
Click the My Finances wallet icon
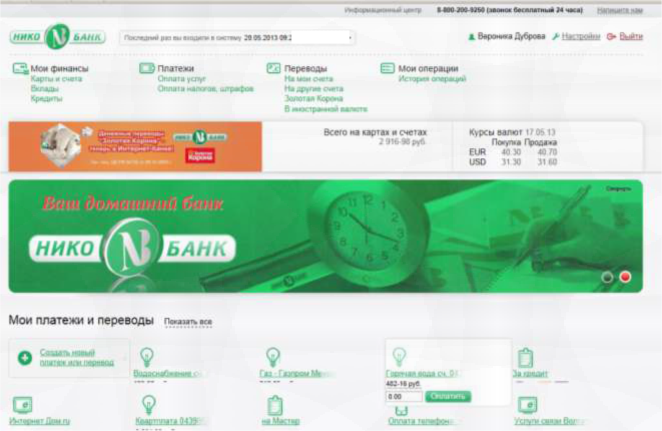(20, 68)
